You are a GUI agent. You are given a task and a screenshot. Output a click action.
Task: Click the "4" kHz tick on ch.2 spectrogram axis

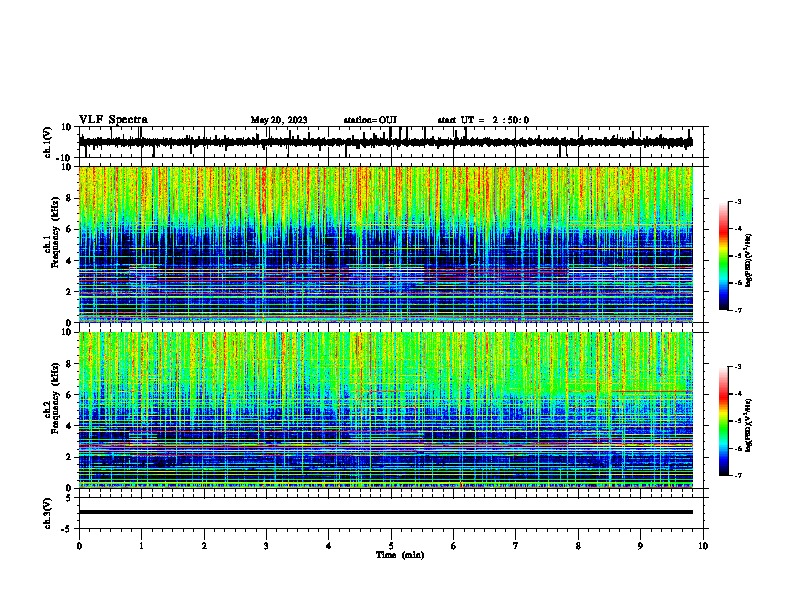70,426
